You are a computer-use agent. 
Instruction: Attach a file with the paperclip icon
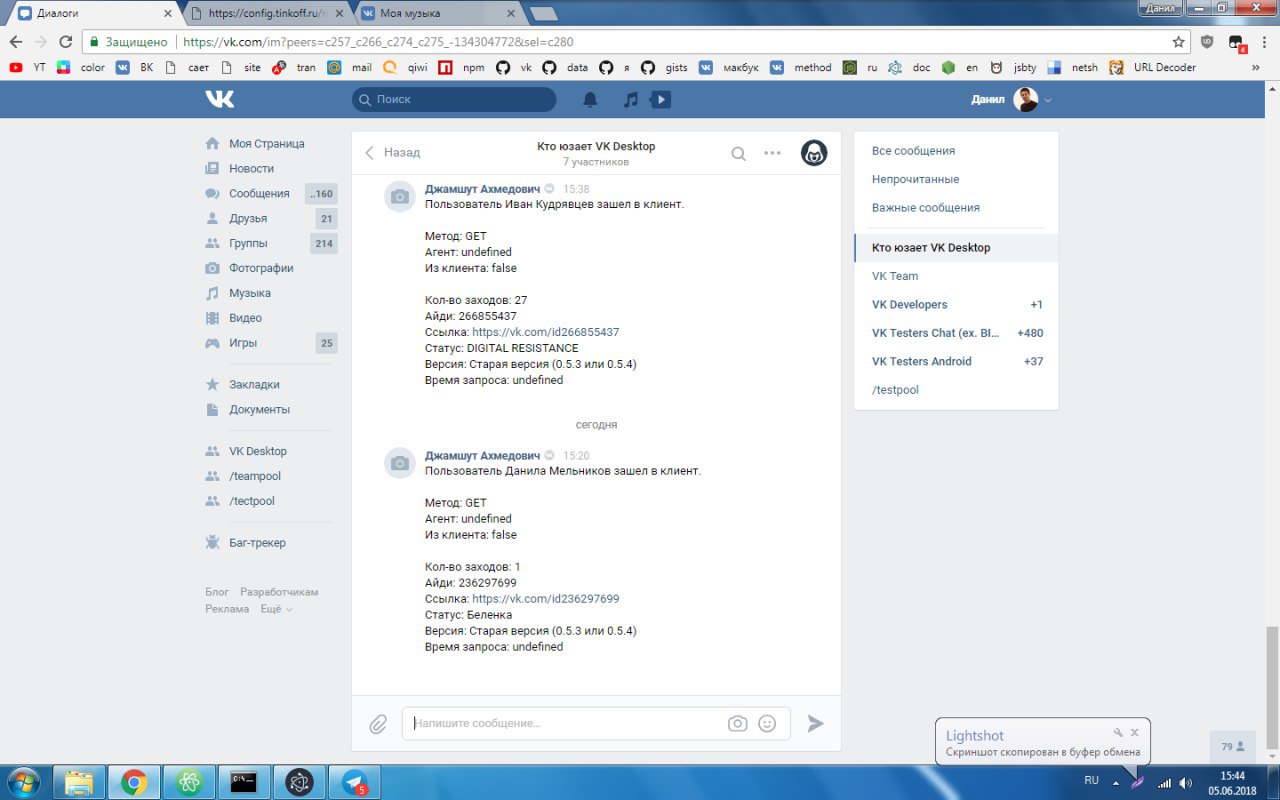tap(378, 724)
